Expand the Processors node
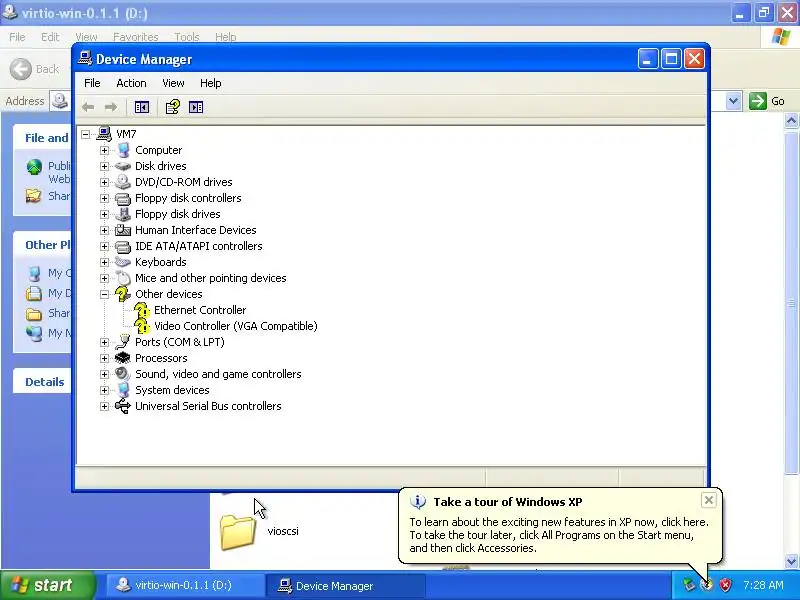The height and width of the screenshot is (600, 800). (105, 358)
